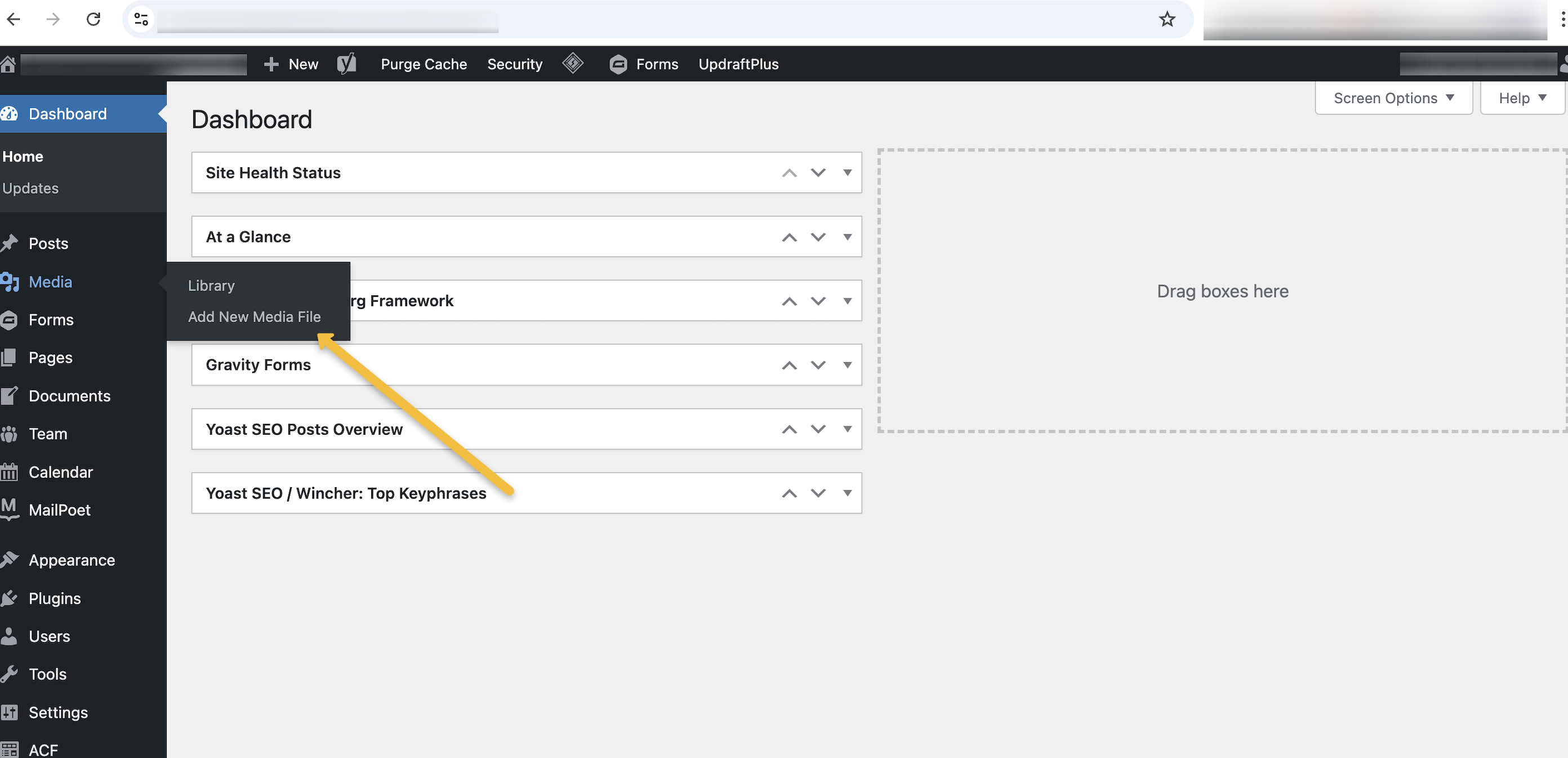This screenshot has height=758, width=1568.
Task: Click the Site Health Status heading
Action: click(273, 173)
